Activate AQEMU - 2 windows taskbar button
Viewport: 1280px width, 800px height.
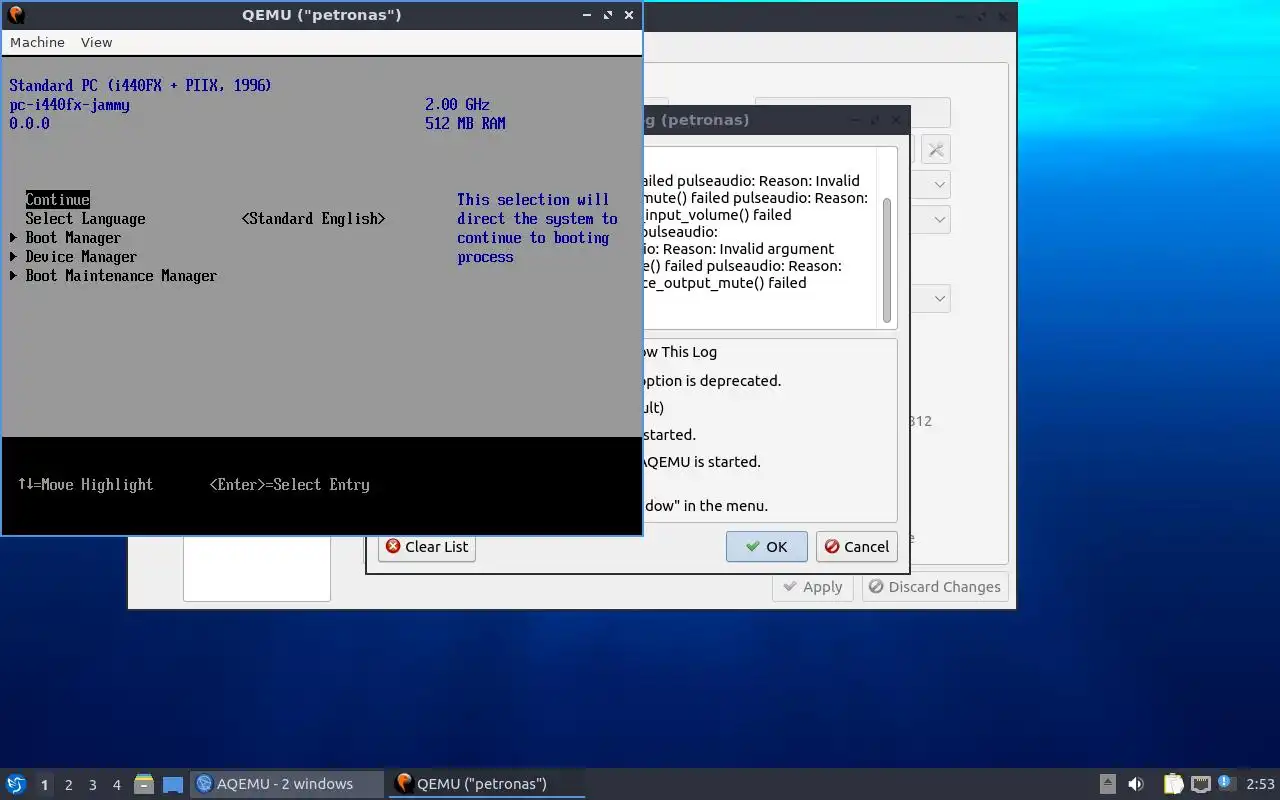point(287,784)
